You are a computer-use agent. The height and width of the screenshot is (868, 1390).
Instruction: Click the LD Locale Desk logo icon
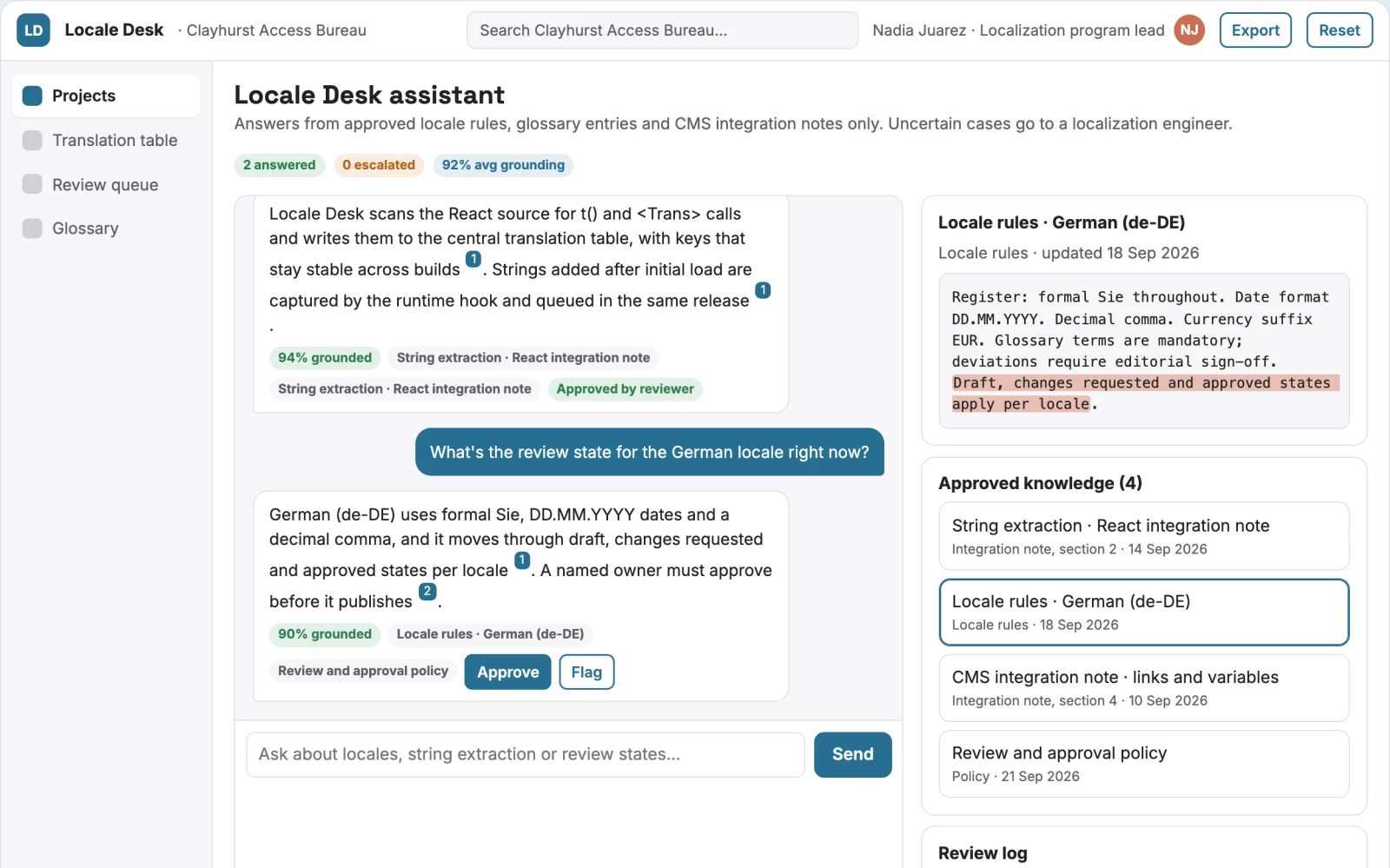tap(33, 30)
